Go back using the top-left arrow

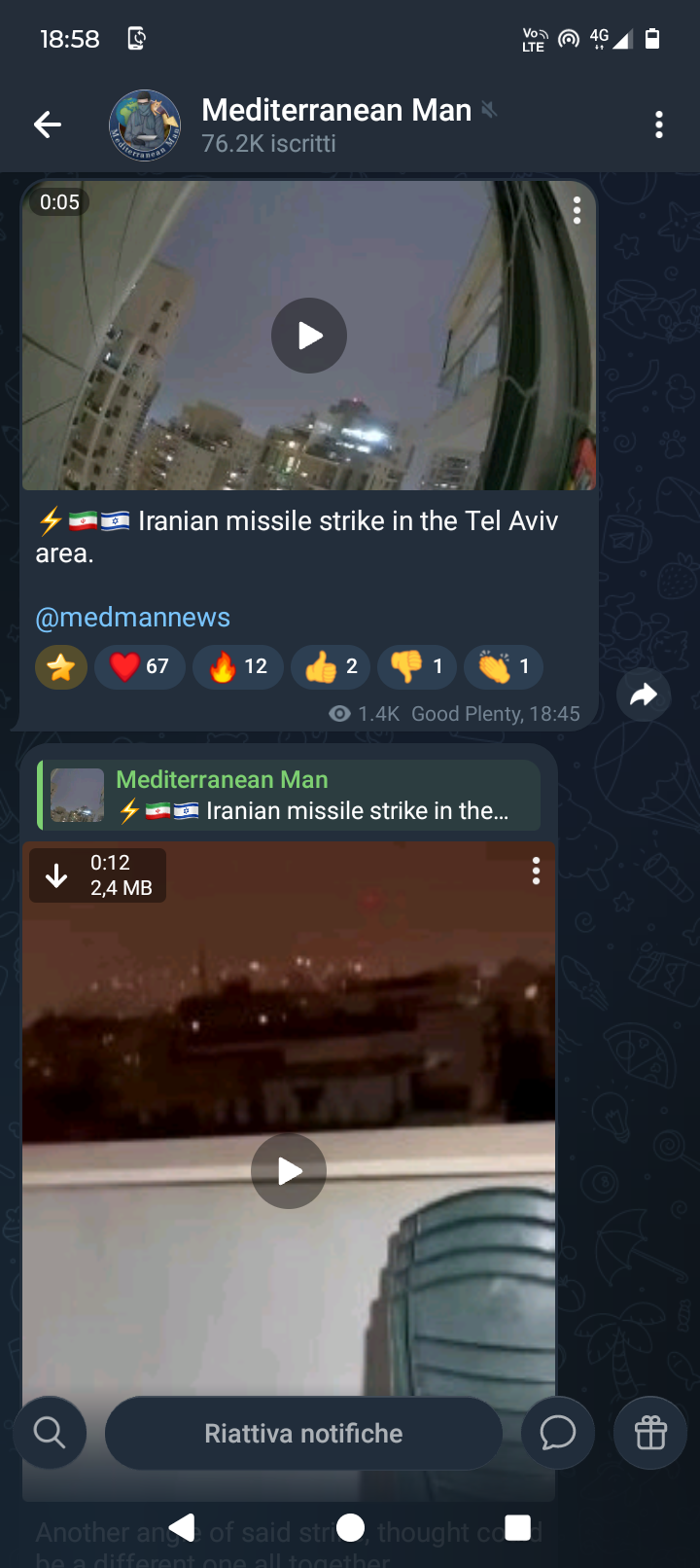point(48,125)
